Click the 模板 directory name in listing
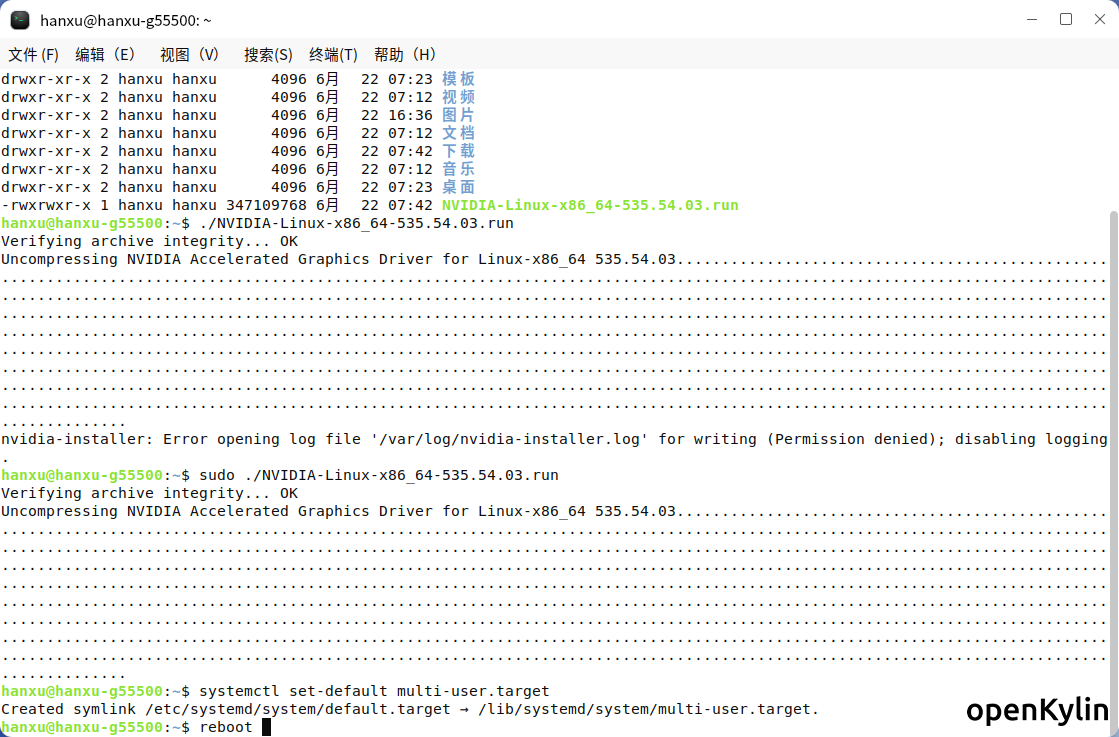Screen dimensions: 1119x737 458,79
